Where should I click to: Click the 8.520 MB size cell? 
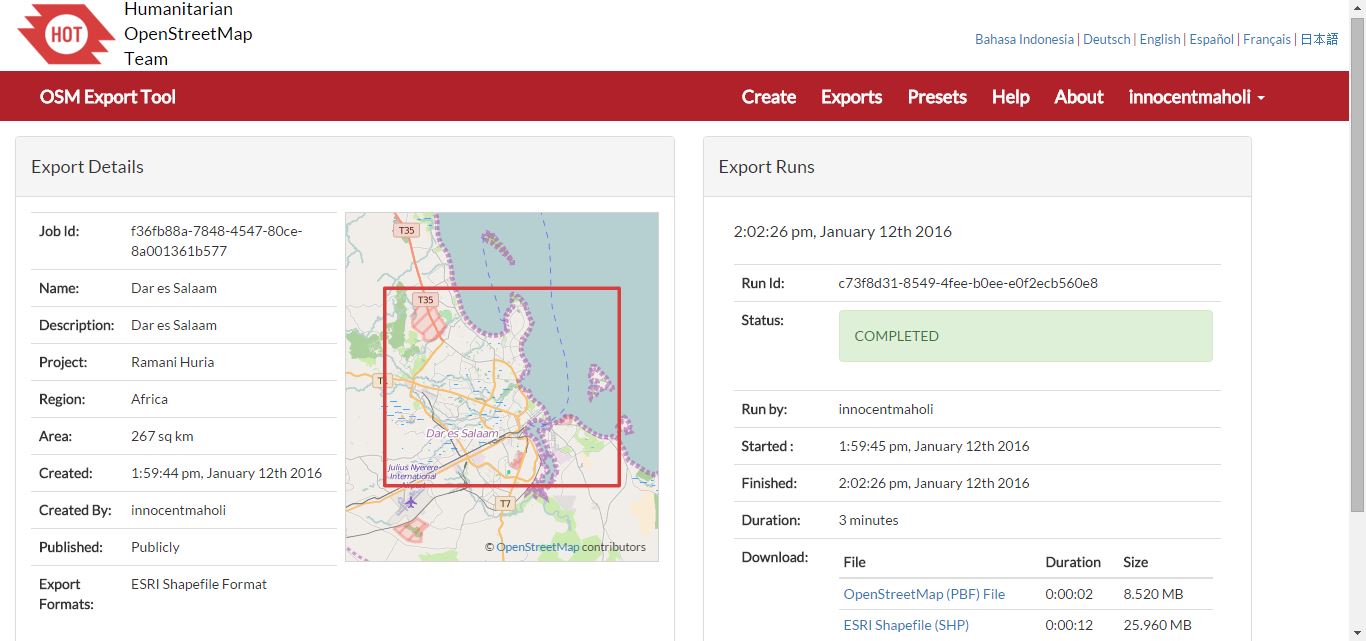pyautogui.click(x=1153, y=594)
